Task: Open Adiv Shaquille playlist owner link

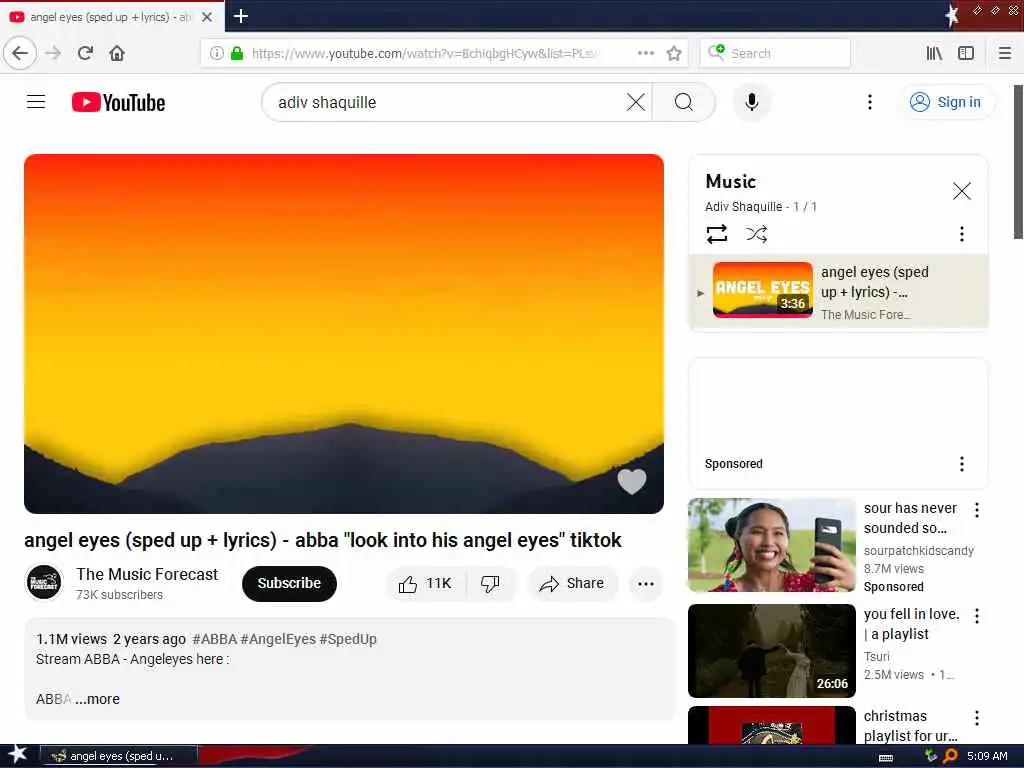Action: coord(743,206)
